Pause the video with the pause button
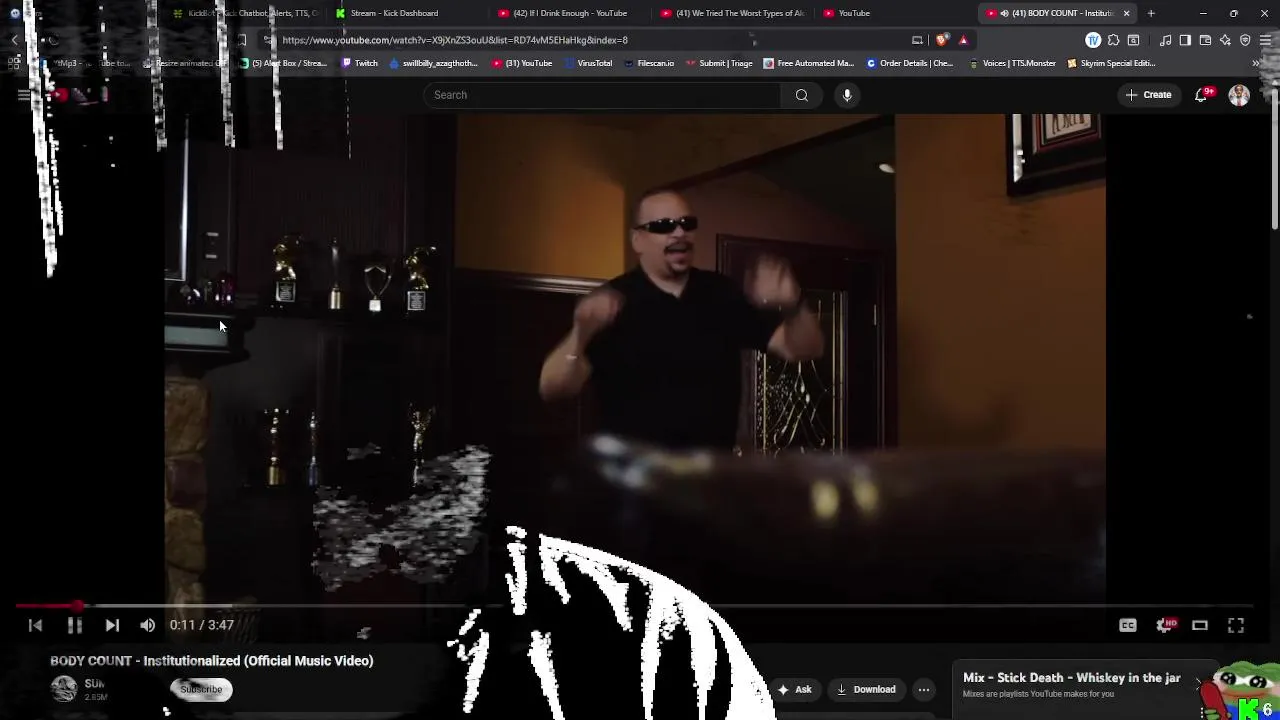 74,625
